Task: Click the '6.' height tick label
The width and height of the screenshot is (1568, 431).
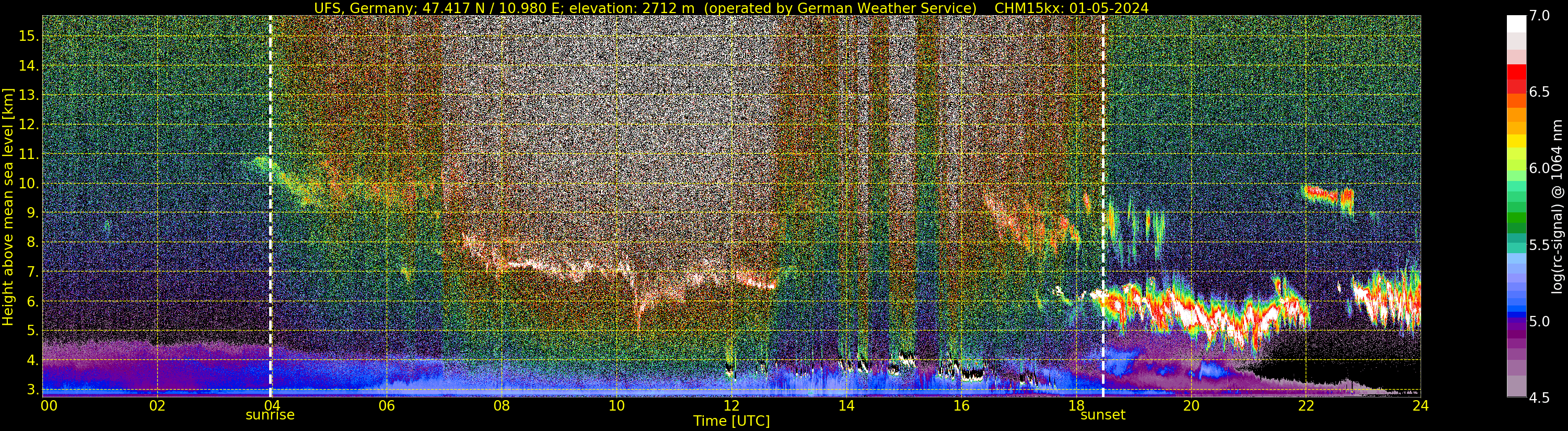Action: click(x=32, y=302)
